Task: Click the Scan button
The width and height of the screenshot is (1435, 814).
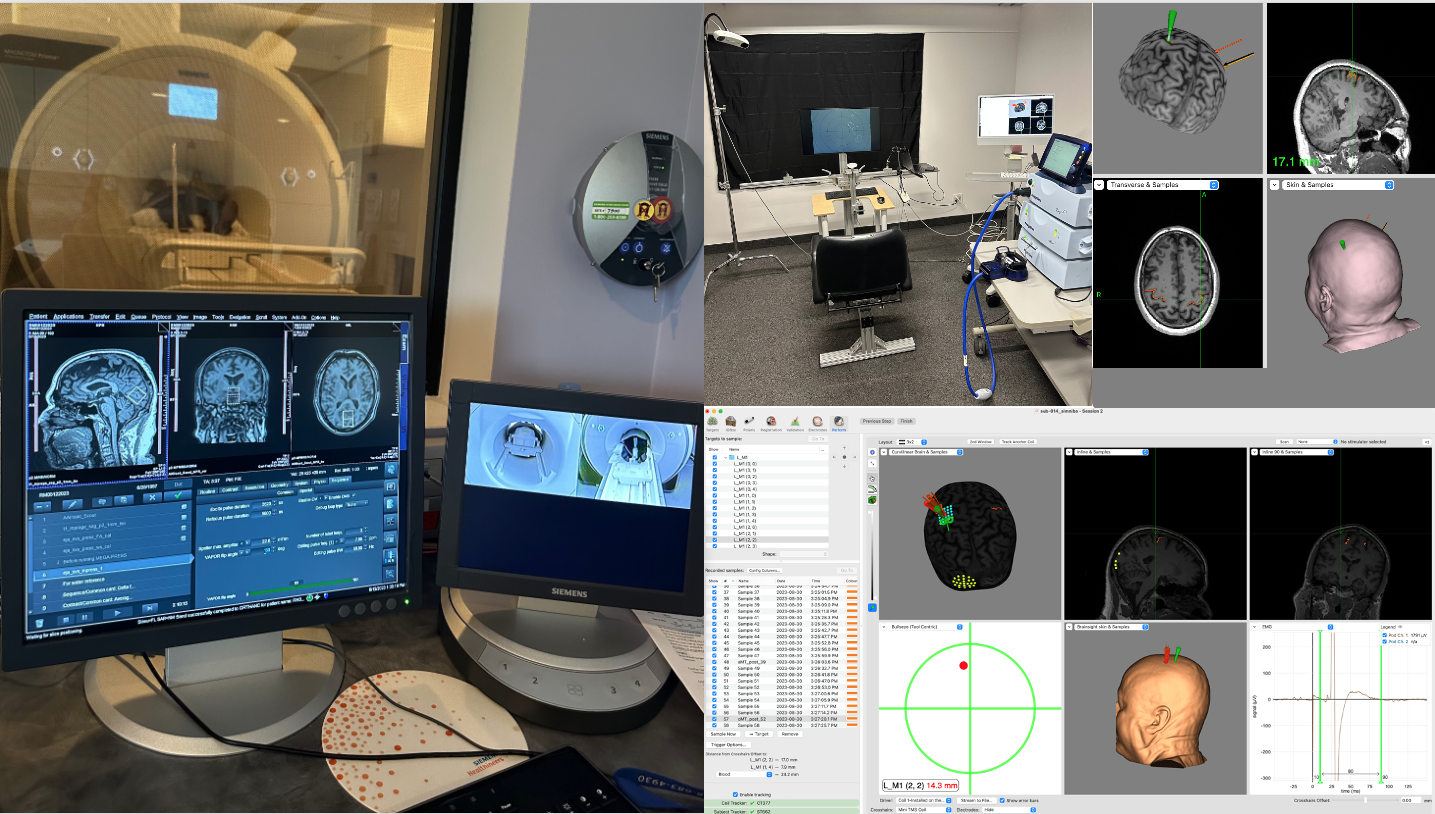Action: tap(1284, 442)
